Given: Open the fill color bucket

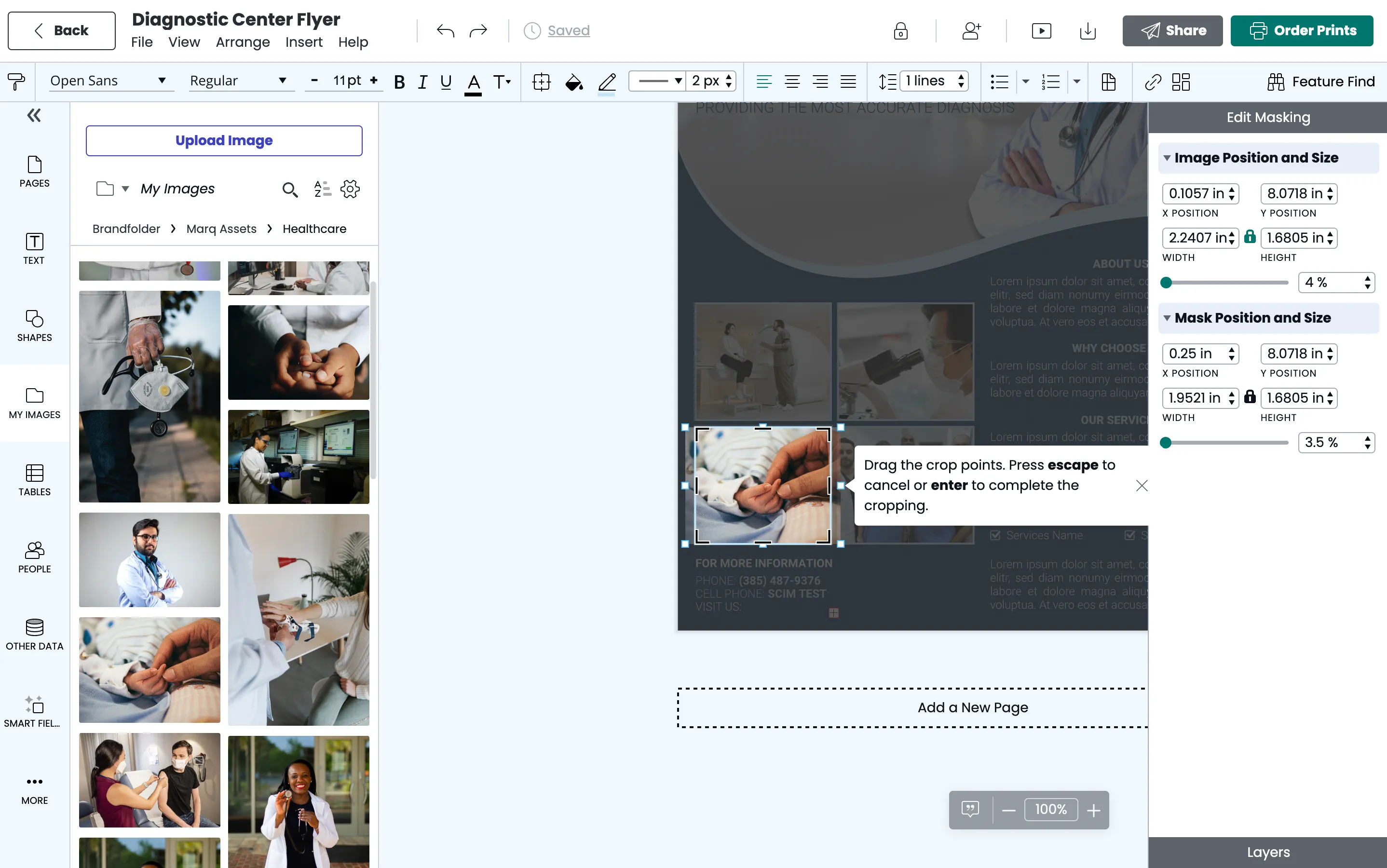Looking at the screenshot, I should click(573, 81).
